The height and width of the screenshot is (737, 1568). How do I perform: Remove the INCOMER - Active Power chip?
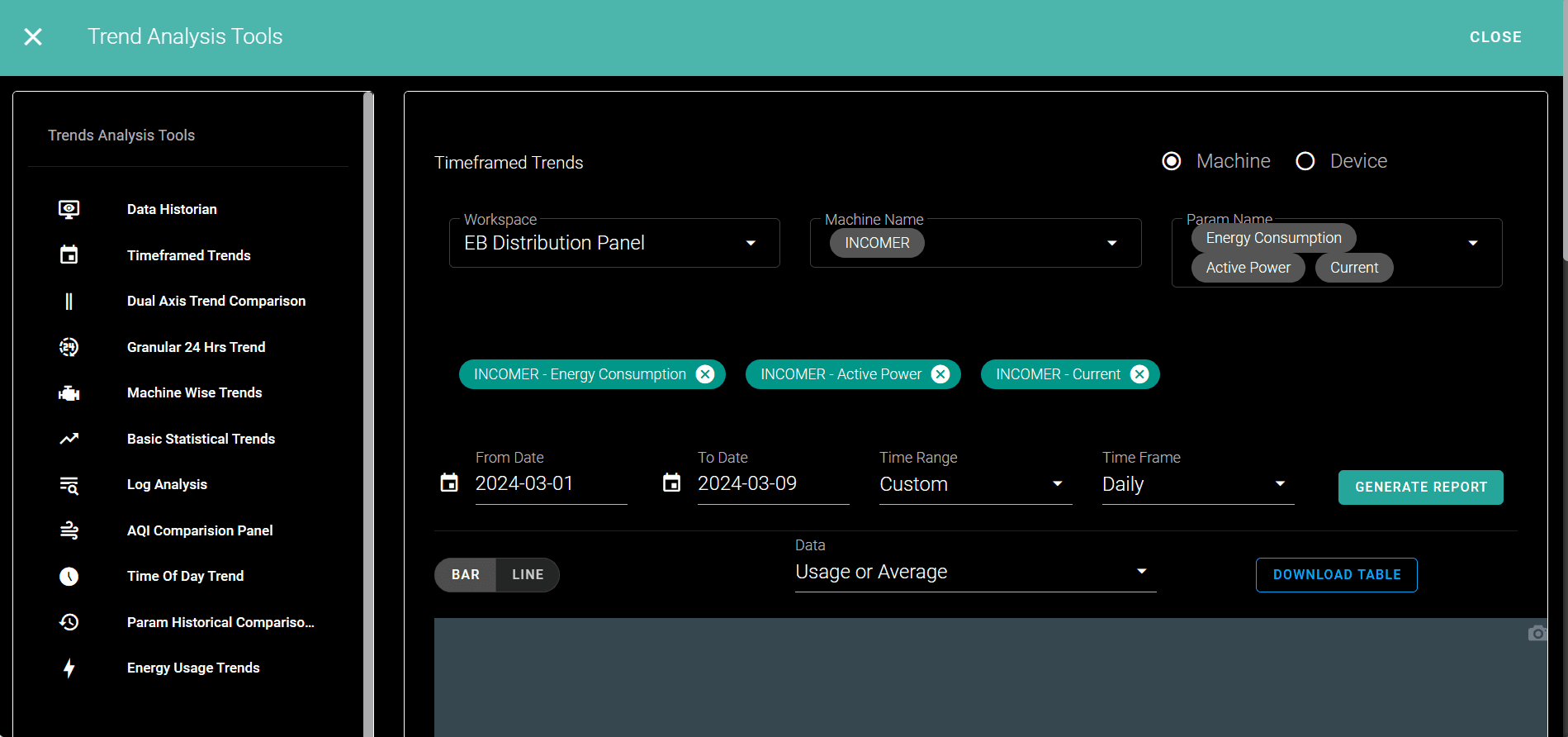[940, 374]
